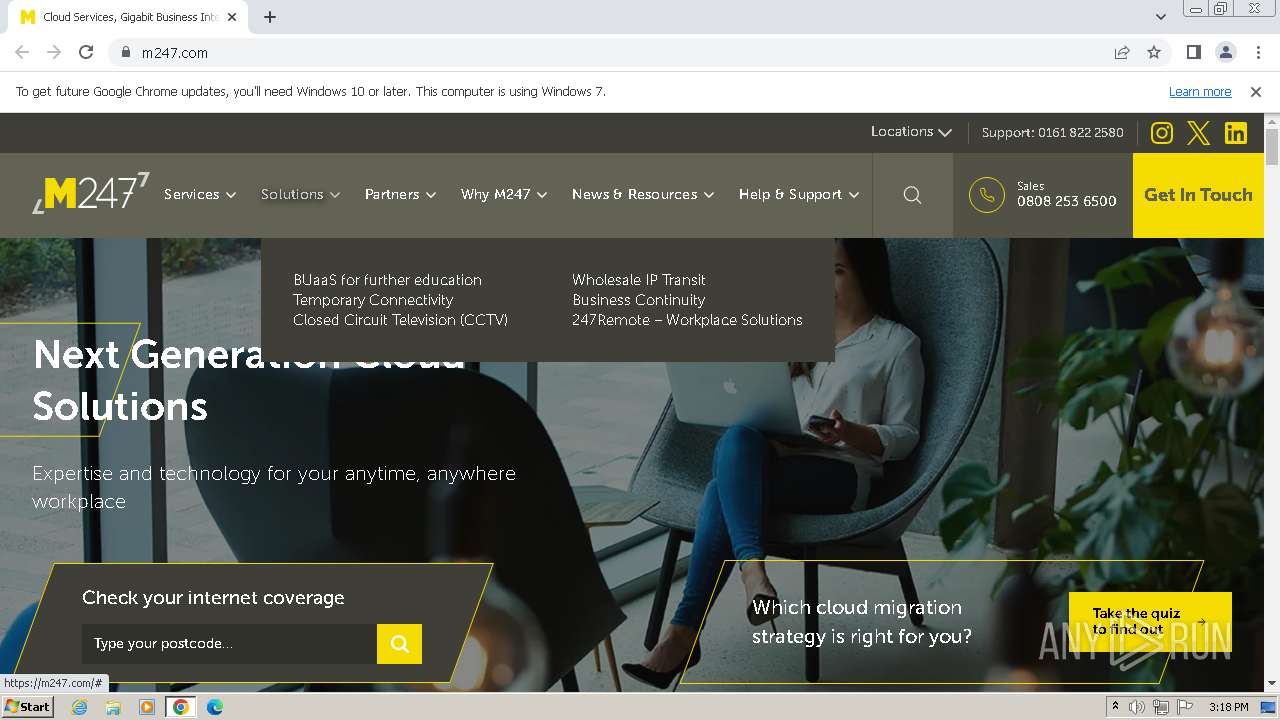Close the Cloud Services browser tab

point(233,17)
